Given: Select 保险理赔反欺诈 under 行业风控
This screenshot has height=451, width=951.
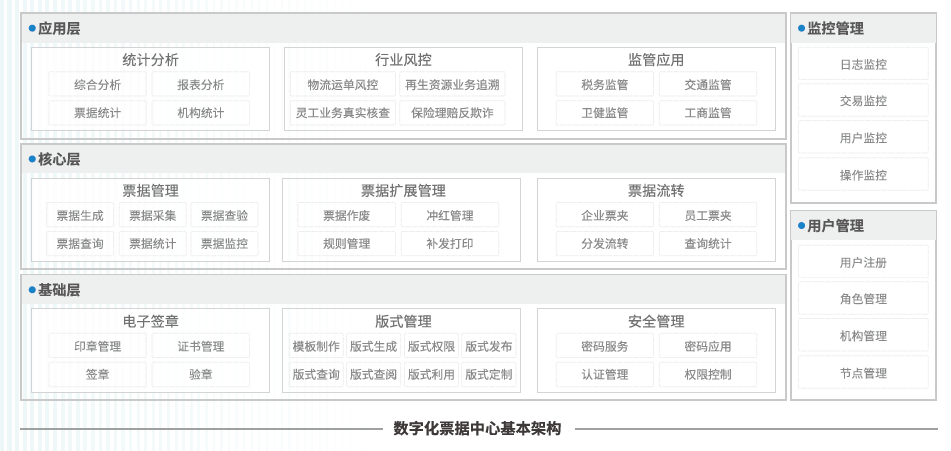Looking at the screenshot, I should [x=452, y=113].
